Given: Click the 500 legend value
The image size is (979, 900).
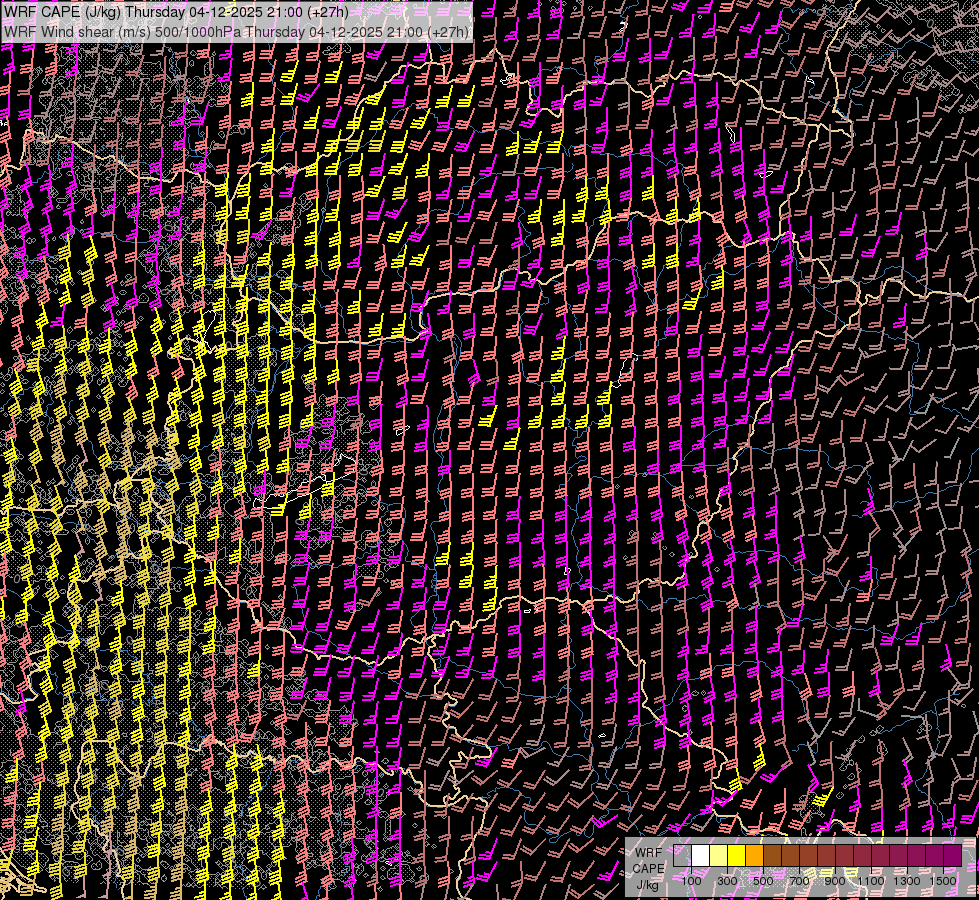Looking at the screenshot, I should [763, 881].
